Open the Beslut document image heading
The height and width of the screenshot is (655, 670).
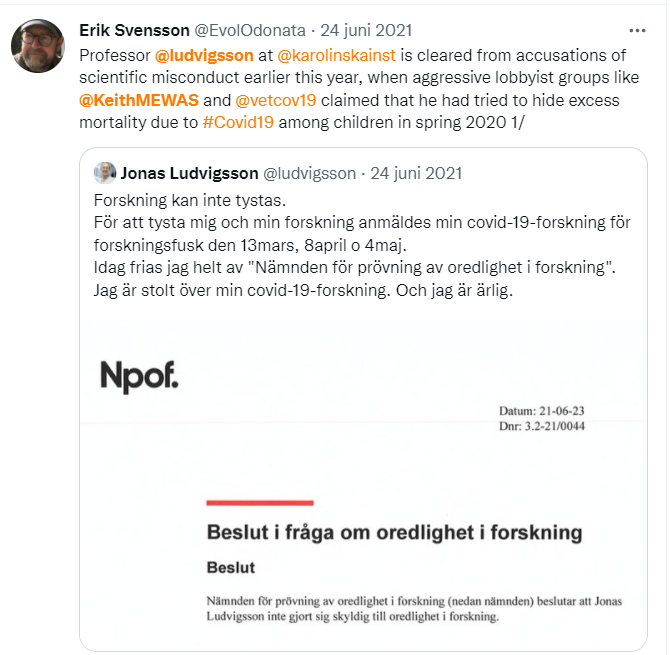point(394,531)
